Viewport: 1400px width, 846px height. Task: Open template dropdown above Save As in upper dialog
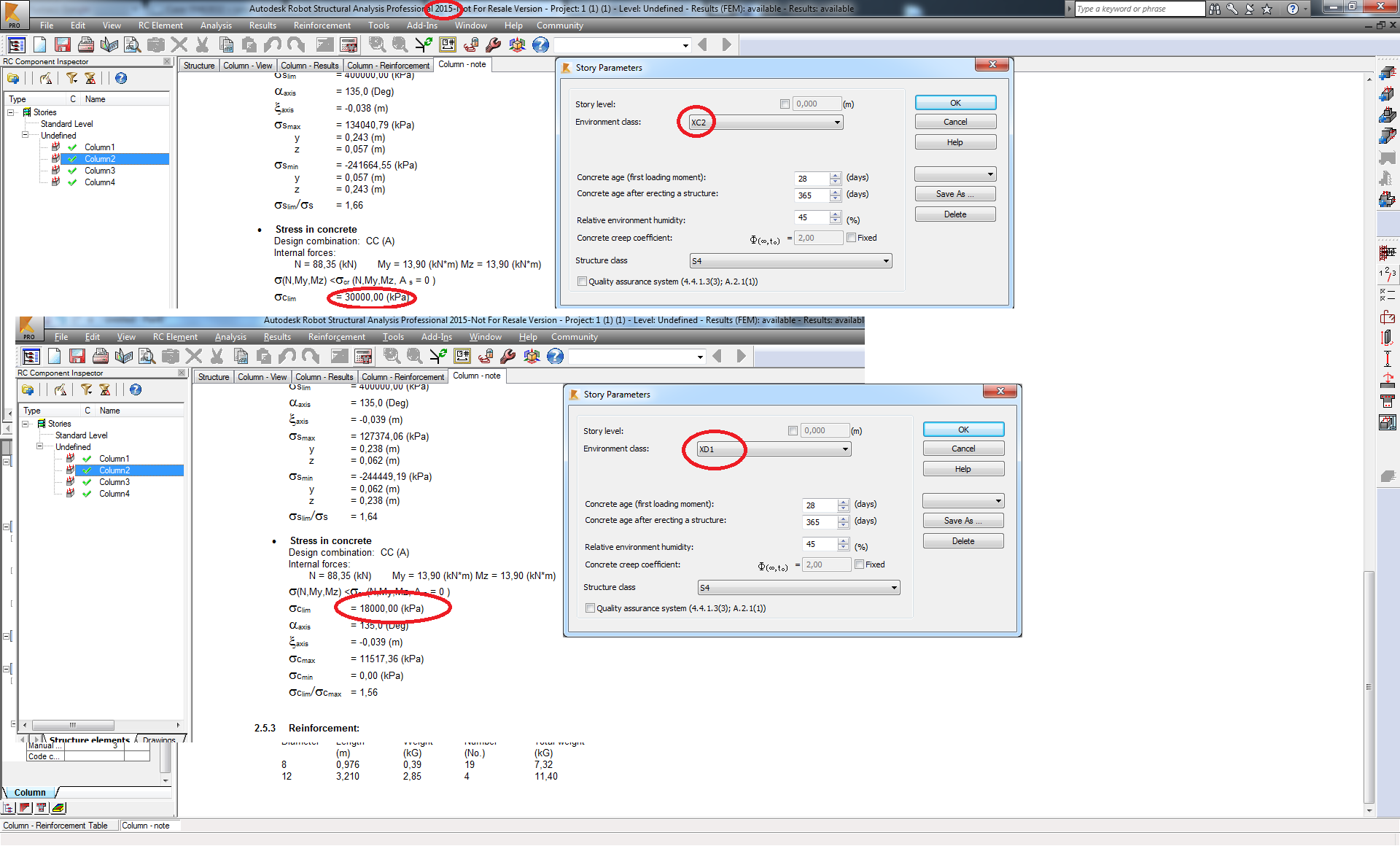955,174
